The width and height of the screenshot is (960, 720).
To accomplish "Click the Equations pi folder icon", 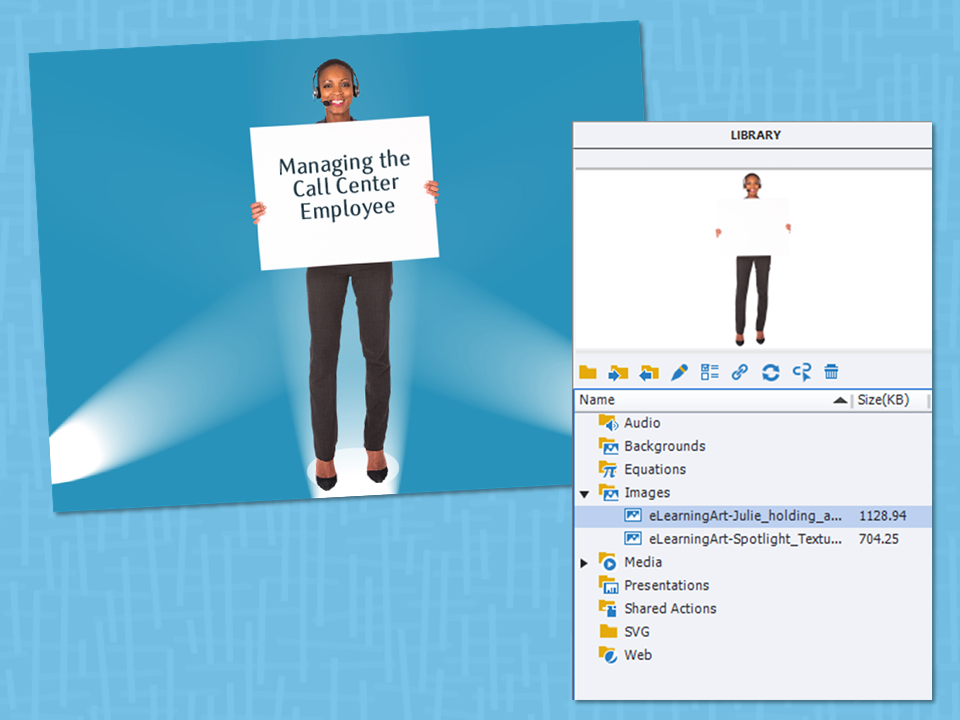I will tap(608, 469).
